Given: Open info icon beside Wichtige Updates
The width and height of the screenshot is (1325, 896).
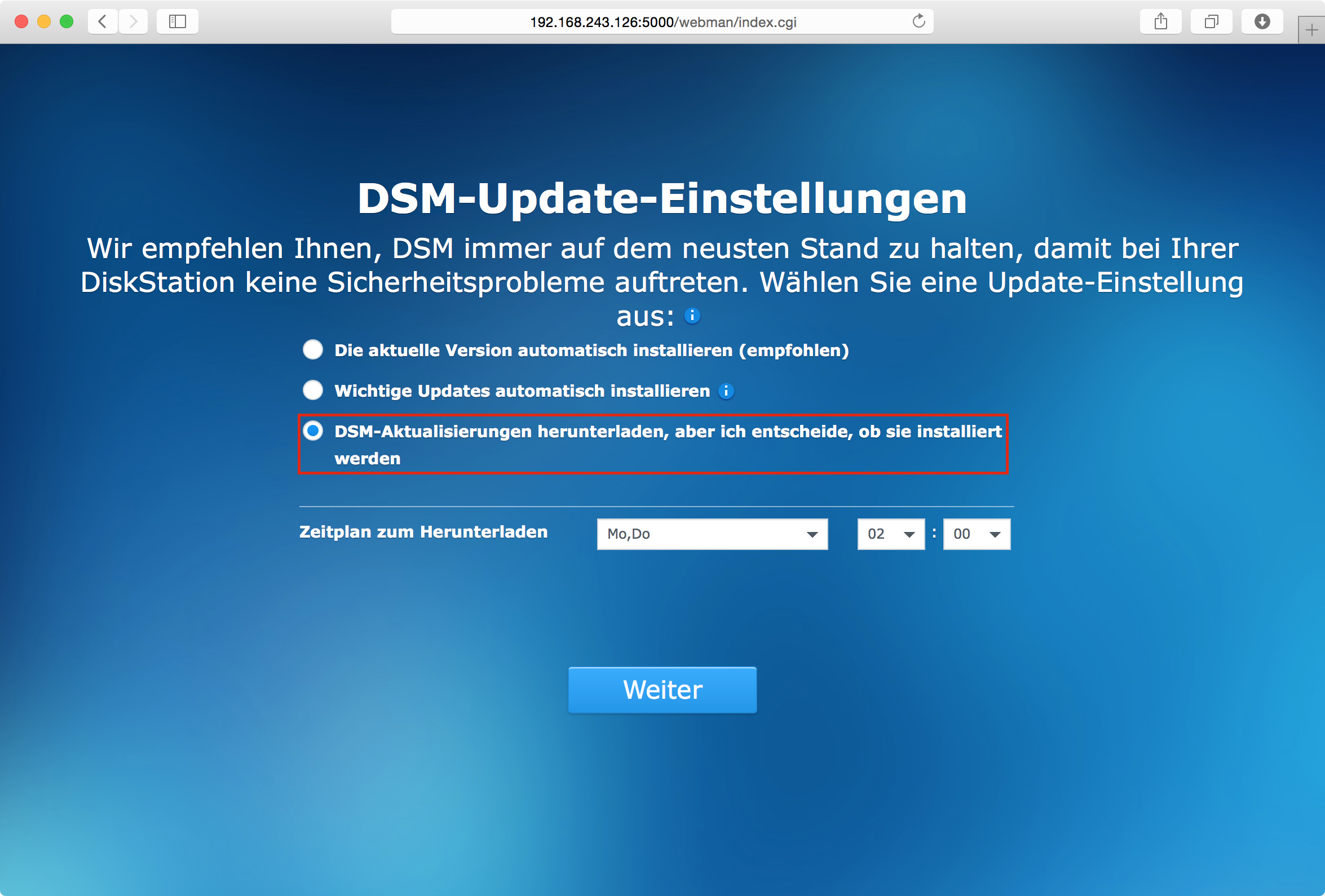Looking at the screenshot, I should point(726,391).
